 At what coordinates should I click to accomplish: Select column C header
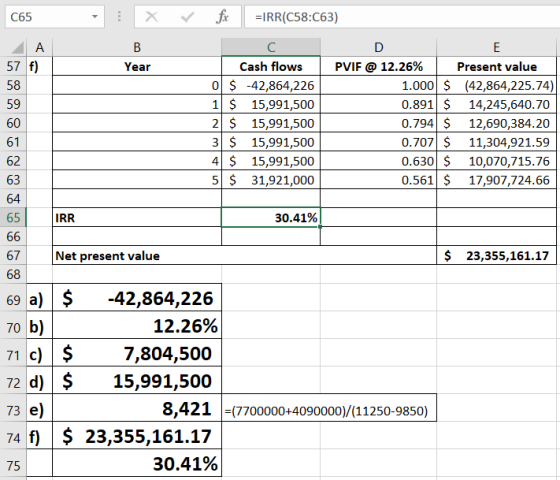coord(271,47)
